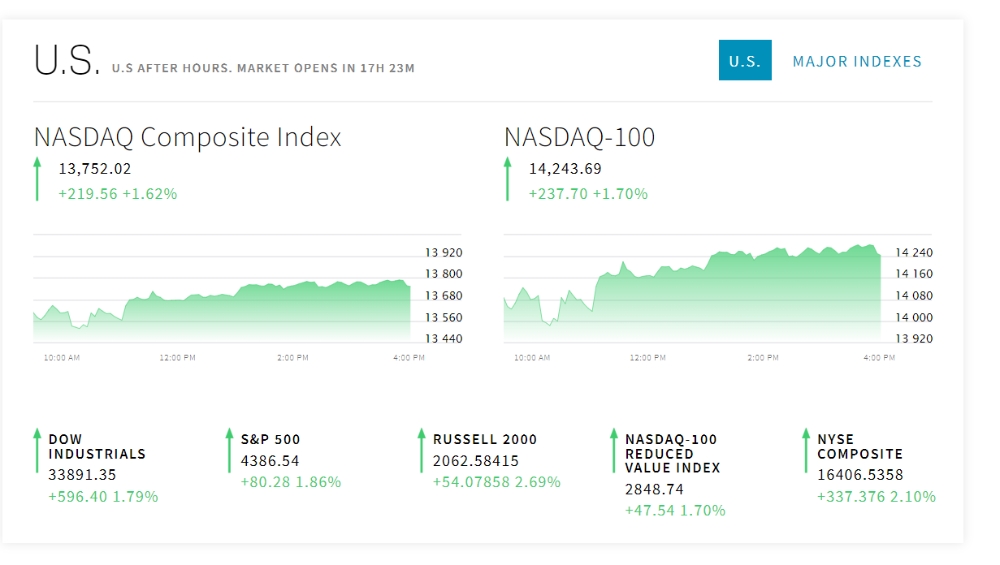This screenshot has height=565, width=1000.
Task: Click the market status text 'MARKET OPENS IN 17H 23M'
Action: point(326,68)
